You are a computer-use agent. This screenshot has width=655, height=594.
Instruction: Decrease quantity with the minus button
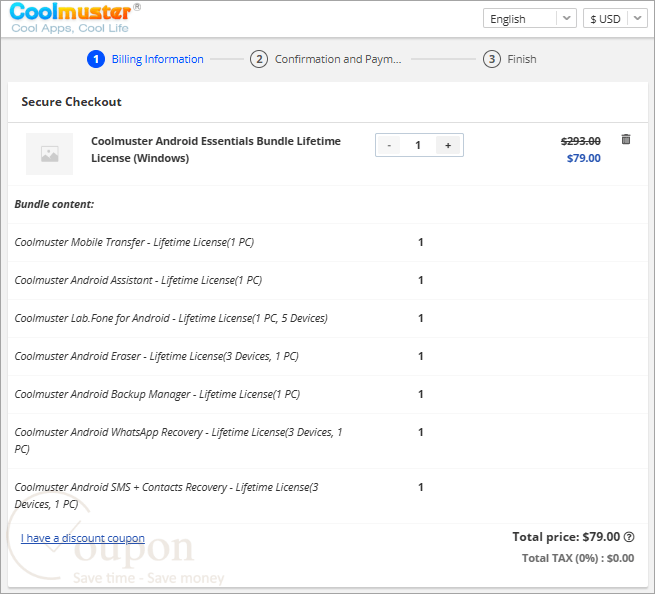click(389, 145)
